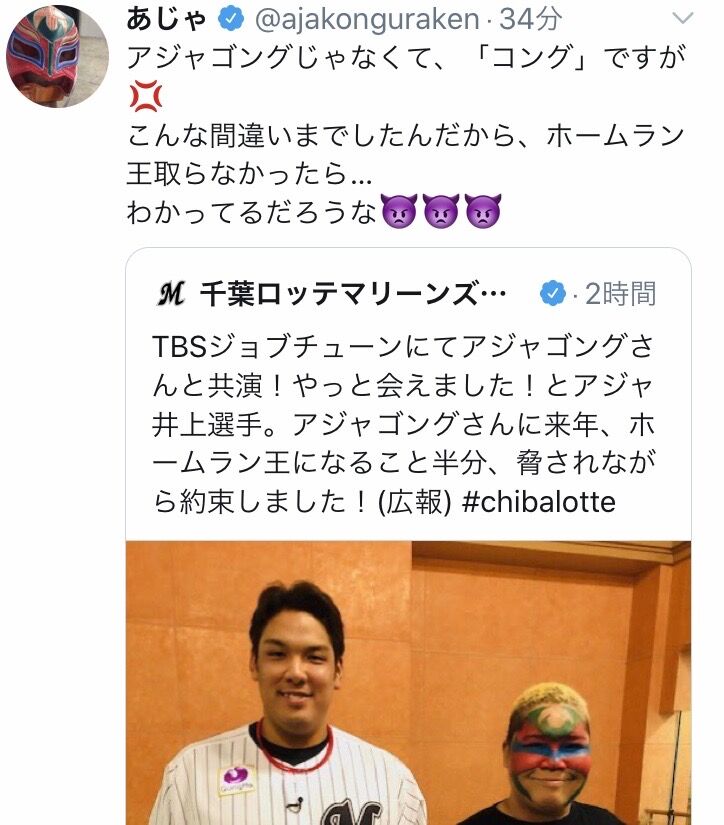Open the masked wrestler profile avatar
The image size is (724, 825).
coord(57,56)
